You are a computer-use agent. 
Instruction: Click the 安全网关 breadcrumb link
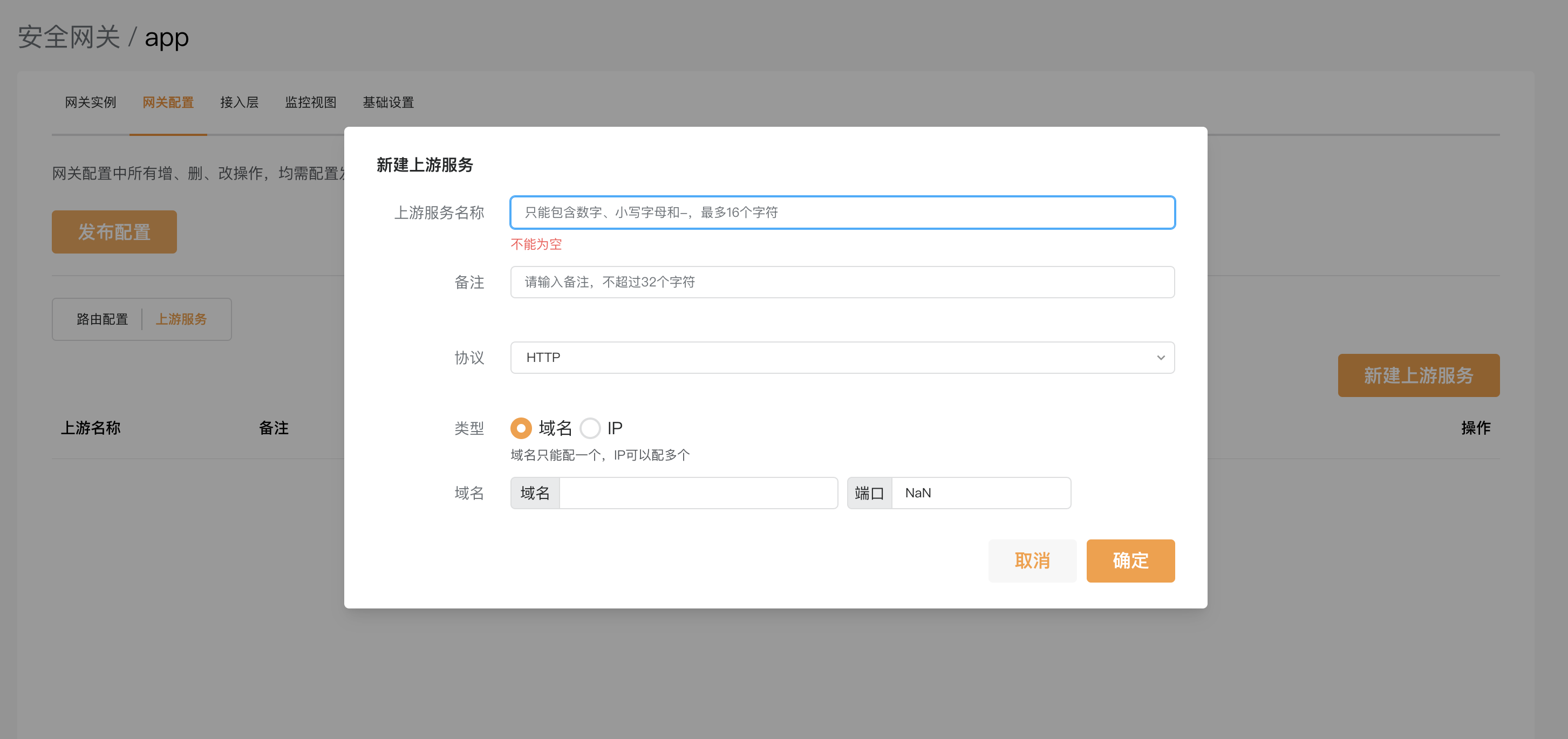click(69, 37)
